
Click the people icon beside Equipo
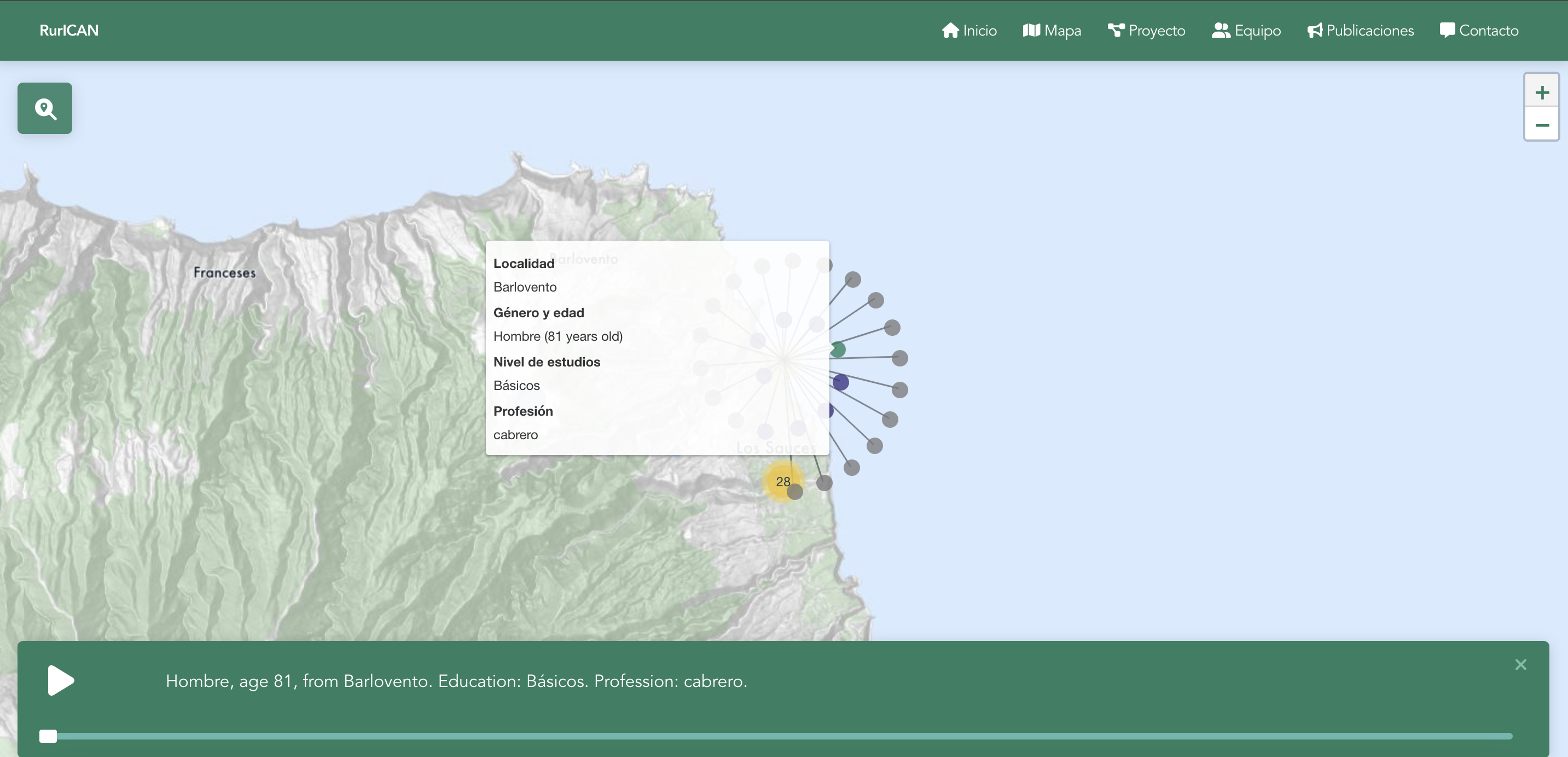coord(1221,31)
